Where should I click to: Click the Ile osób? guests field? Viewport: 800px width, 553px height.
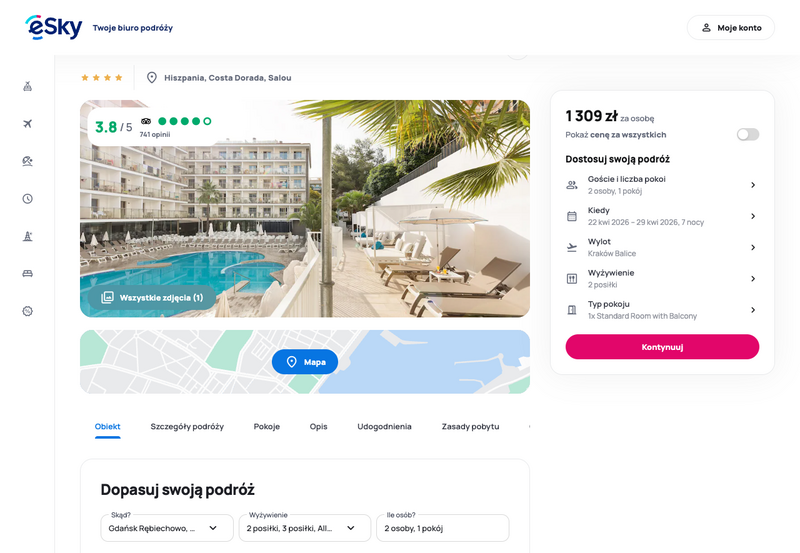442,528
